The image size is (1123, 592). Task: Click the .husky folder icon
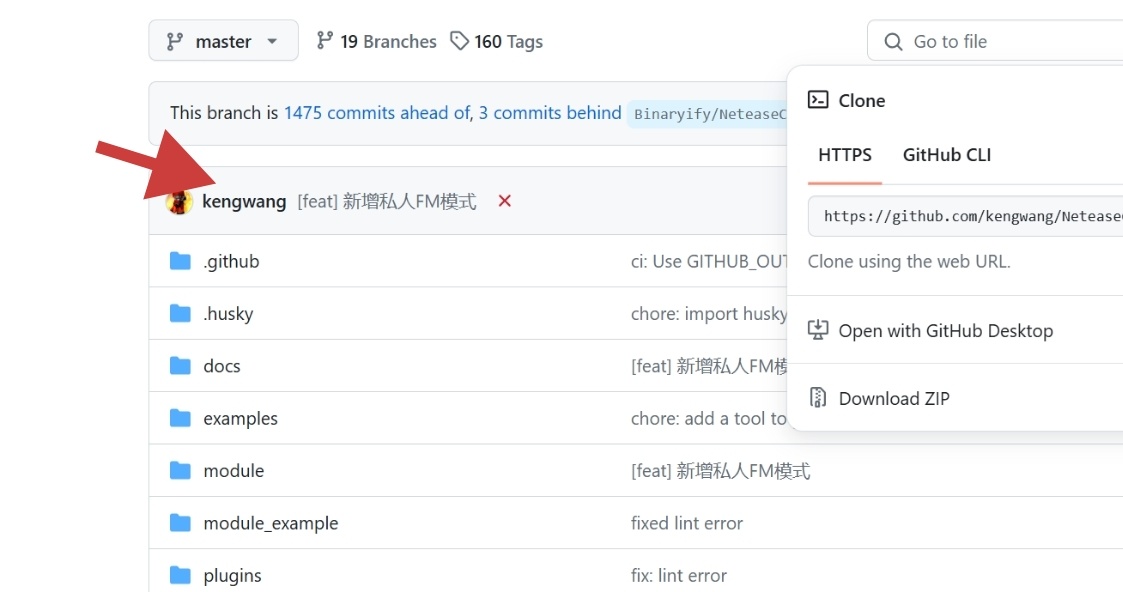[x=180, y=314]
